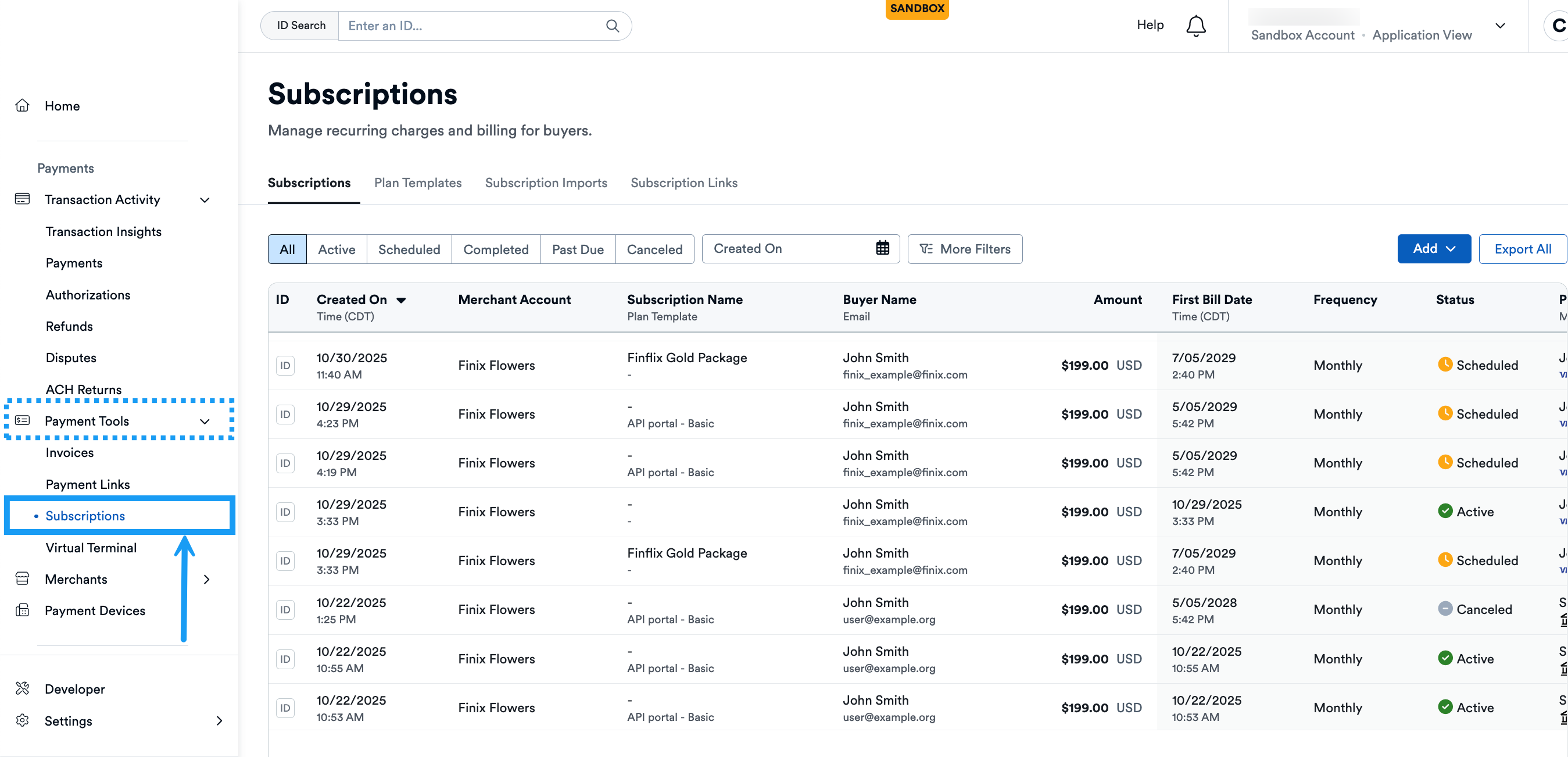Expand the Sandbox Account view dropdown
Image resolution: width=1568 pixels, height=757 pixels.
coord(1500,26)
